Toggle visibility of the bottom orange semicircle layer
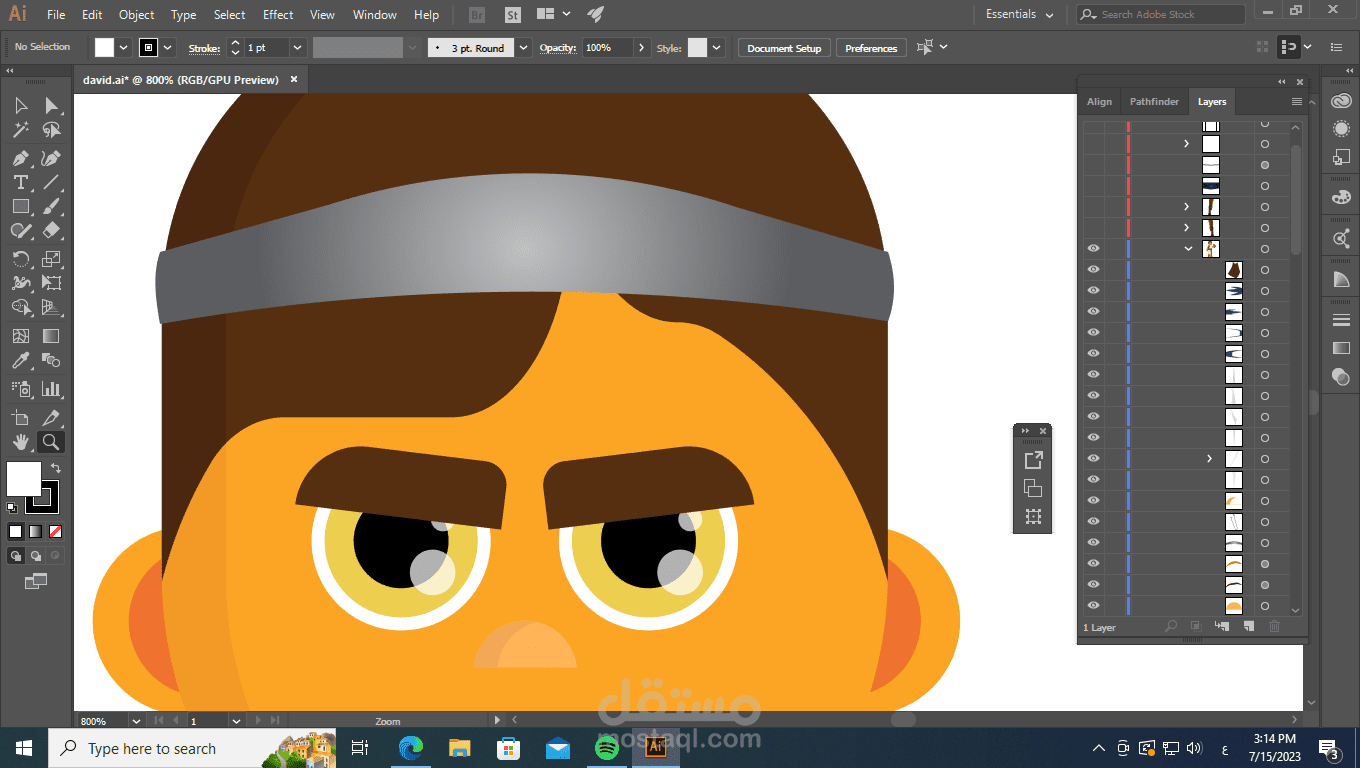Screen dimensions: 1360x768 tap(1093, 605)
